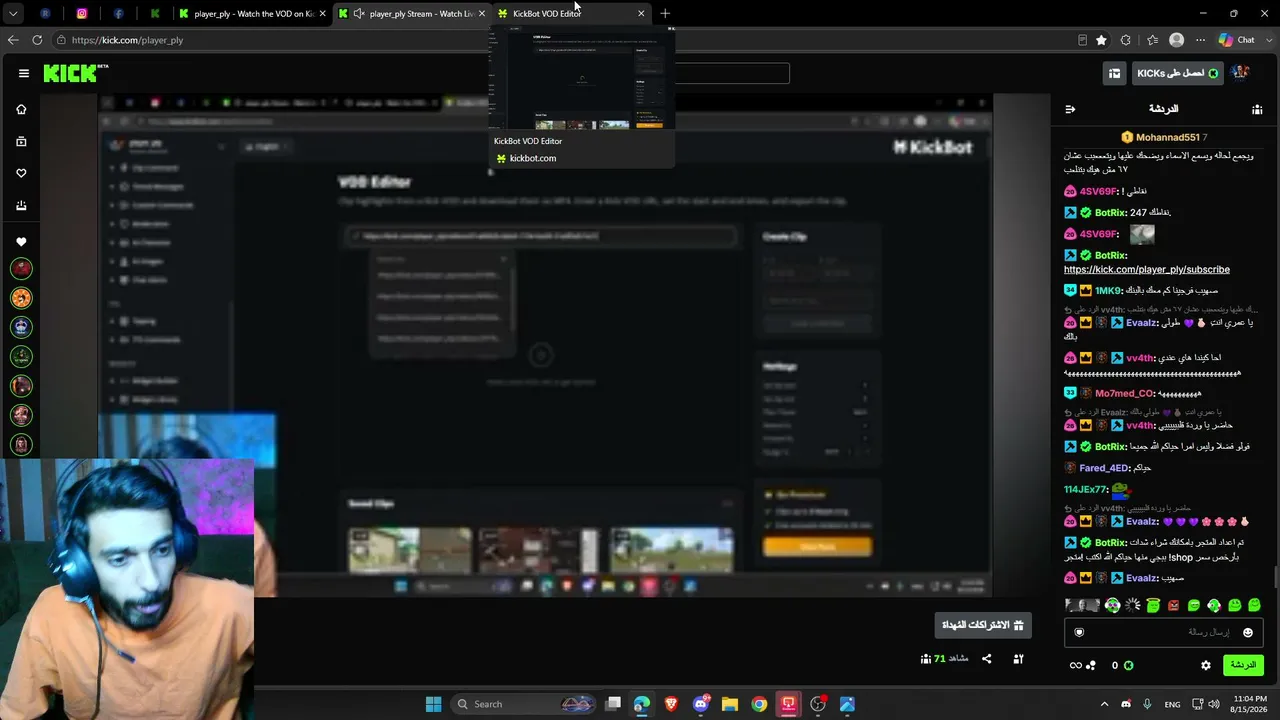Screen dimensions: 1280x720
Task: Open the channel points infinity icon
Action: coord(1076,665)
